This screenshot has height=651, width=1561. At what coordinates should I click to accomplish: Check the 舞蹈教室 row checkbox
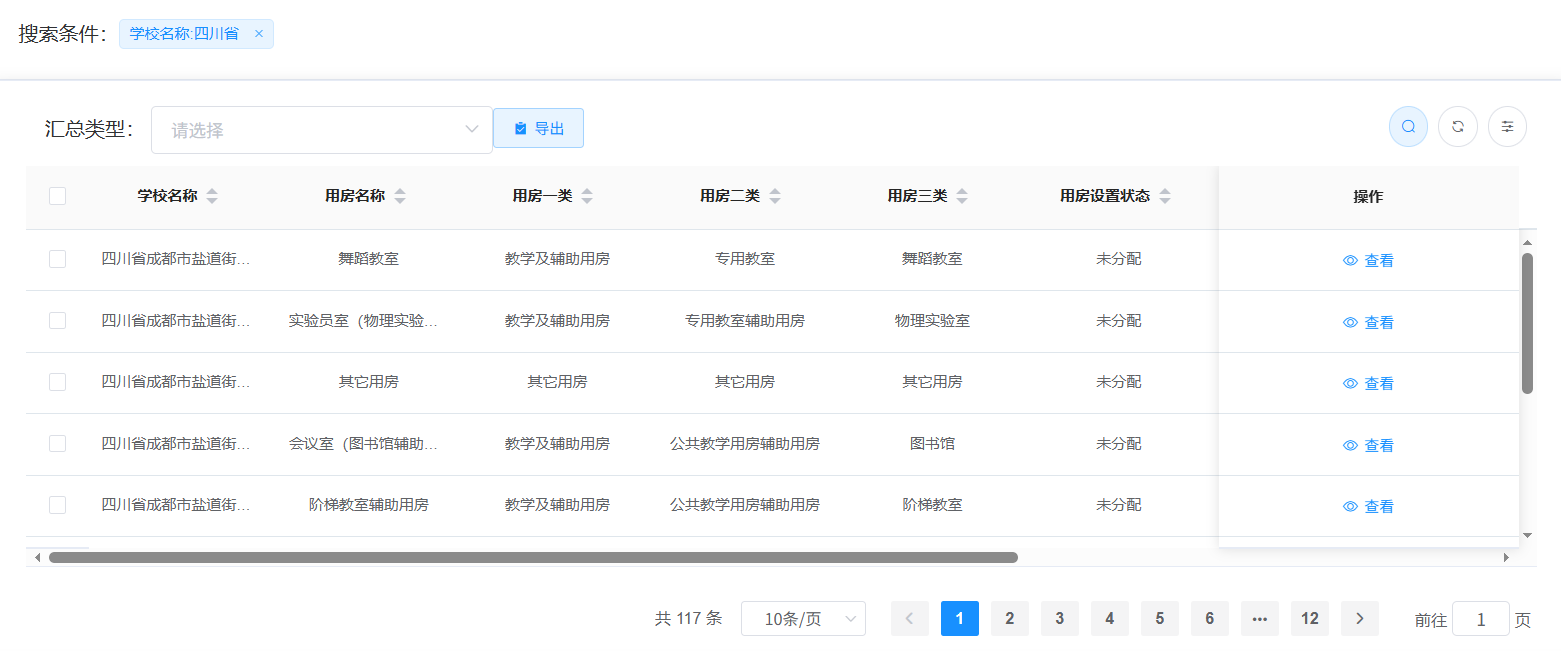point(58,259)
